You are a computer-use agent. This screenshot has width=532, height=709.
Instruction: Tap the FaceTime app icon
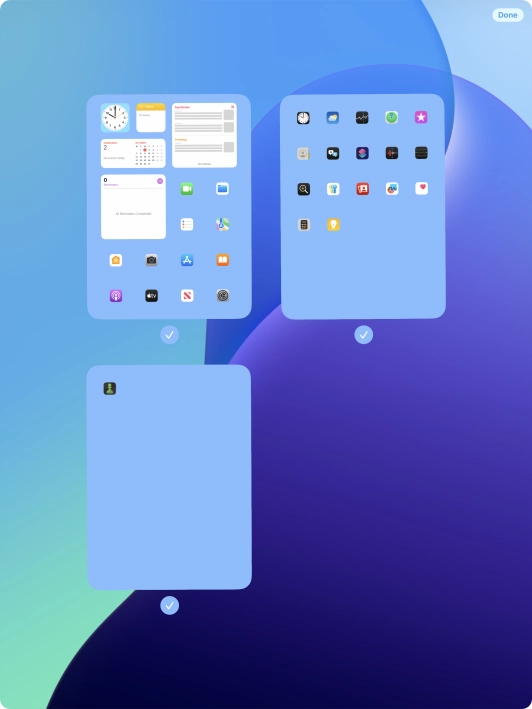pyautogui.click(x=187, y=189)
